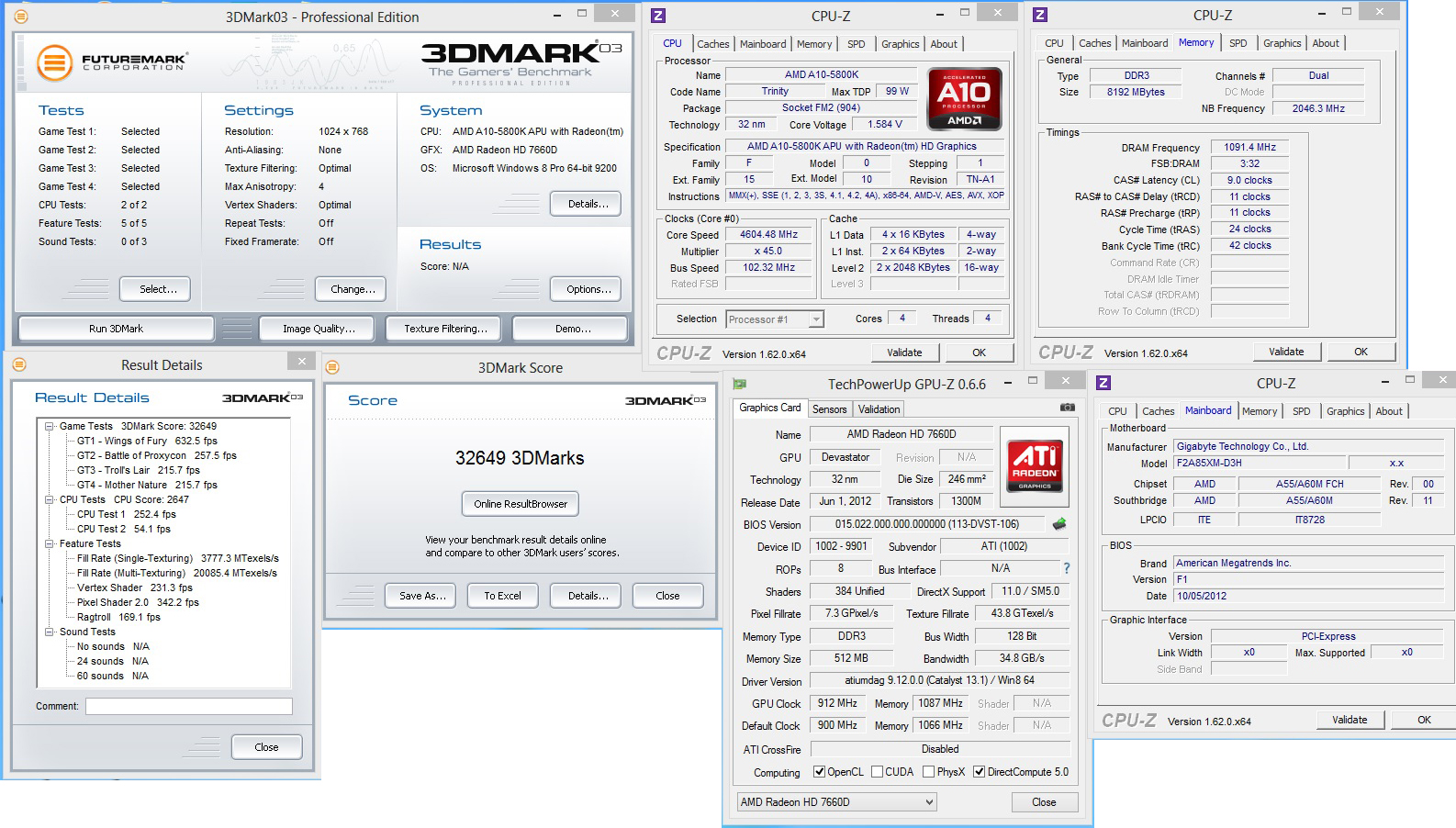Click Save As in 3DMark Score window
The height and width of the screenshot is (828, 1456).
click(x=422, y=596)
